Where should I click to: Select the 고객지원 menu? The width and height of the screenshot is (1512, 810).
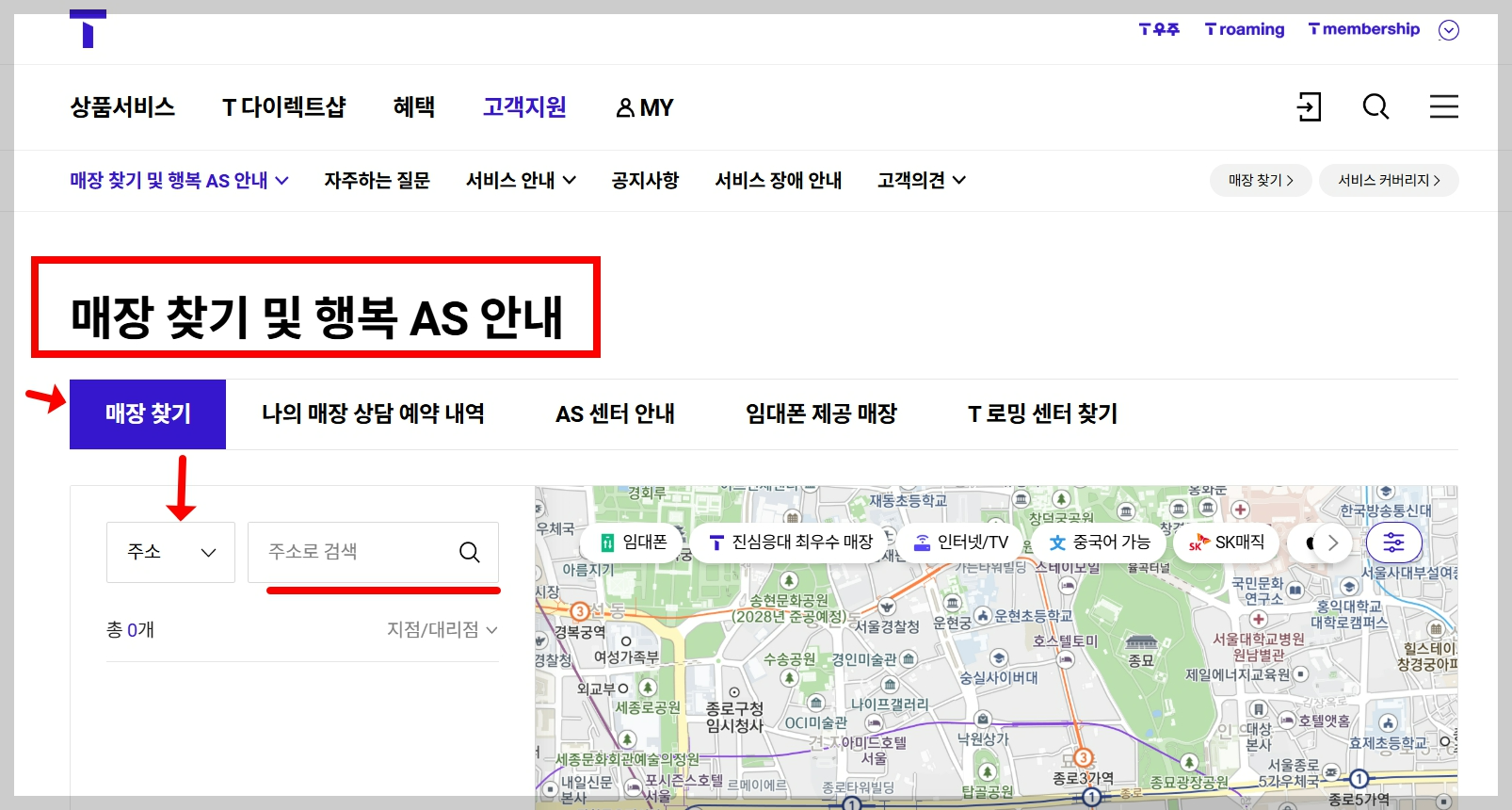click(x=524, y=107)
